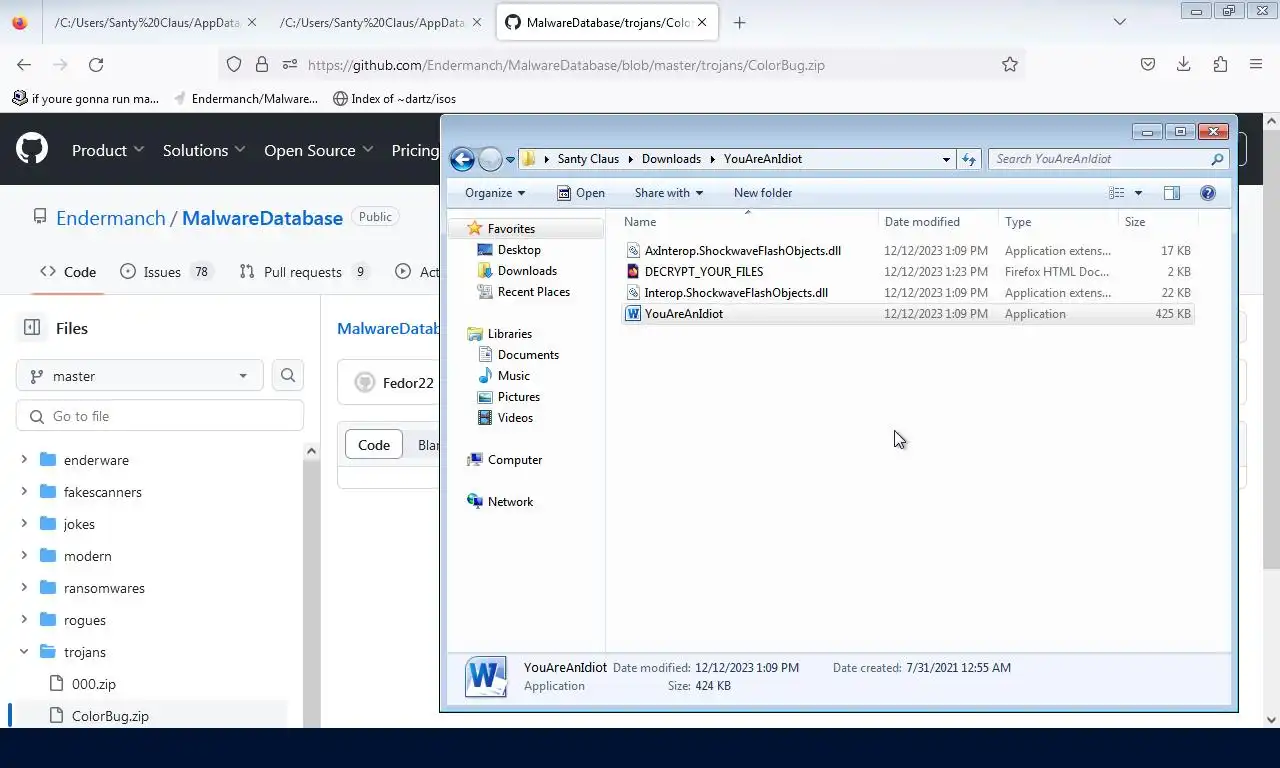Open the Organize menu in Explorer
This screenshot has width=1280, height=768.
495,193
